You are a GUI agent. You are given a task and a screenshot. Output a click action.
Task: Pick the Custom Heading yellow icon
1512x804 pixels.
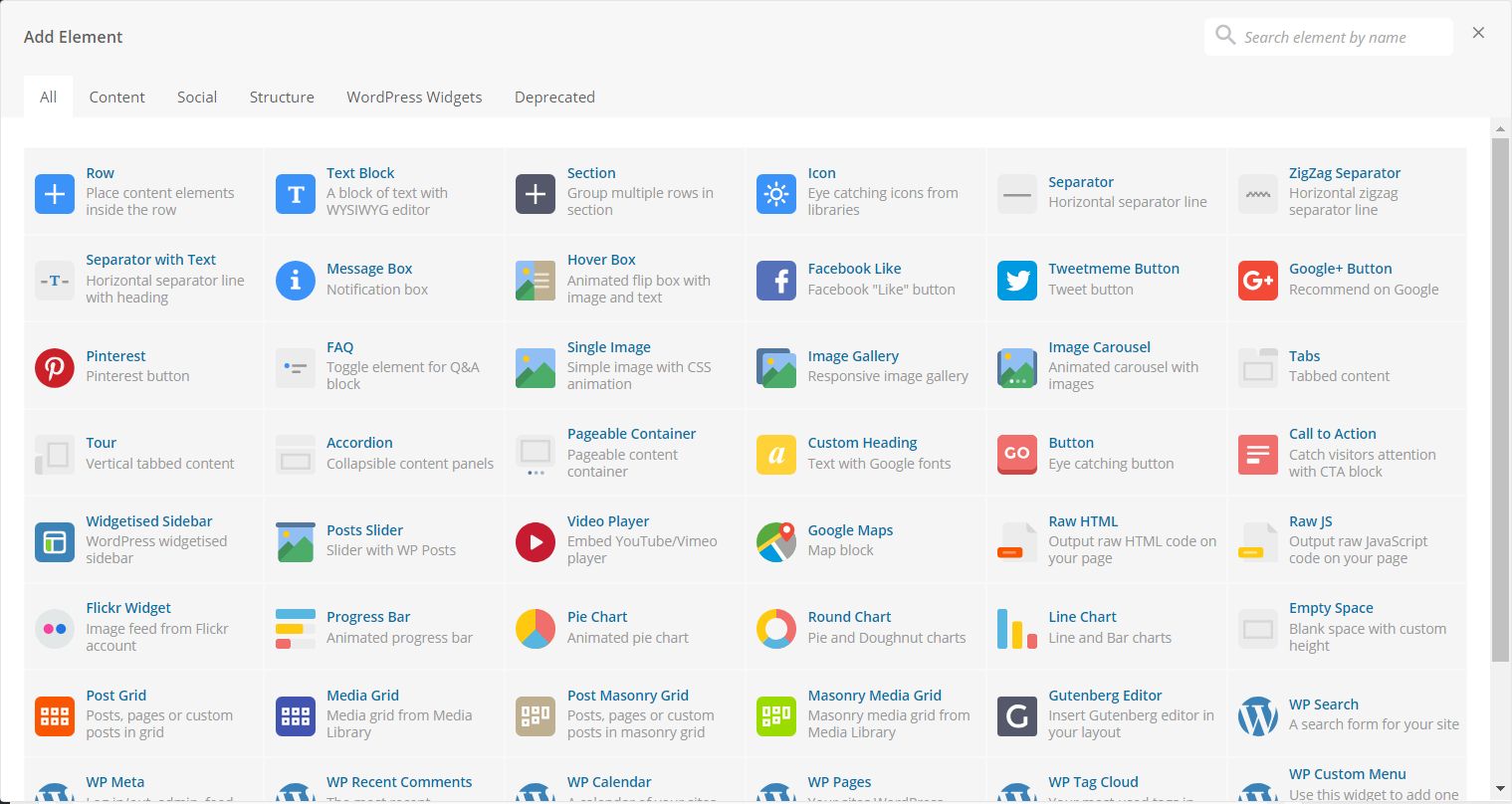(776, 455)
